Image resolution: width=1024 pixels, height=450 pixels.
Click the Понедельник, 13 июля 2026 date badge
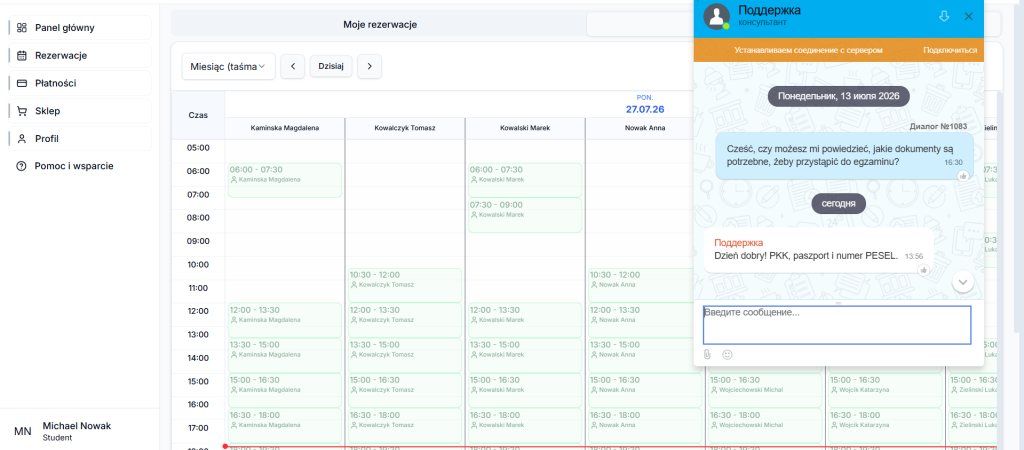(839, 96)
